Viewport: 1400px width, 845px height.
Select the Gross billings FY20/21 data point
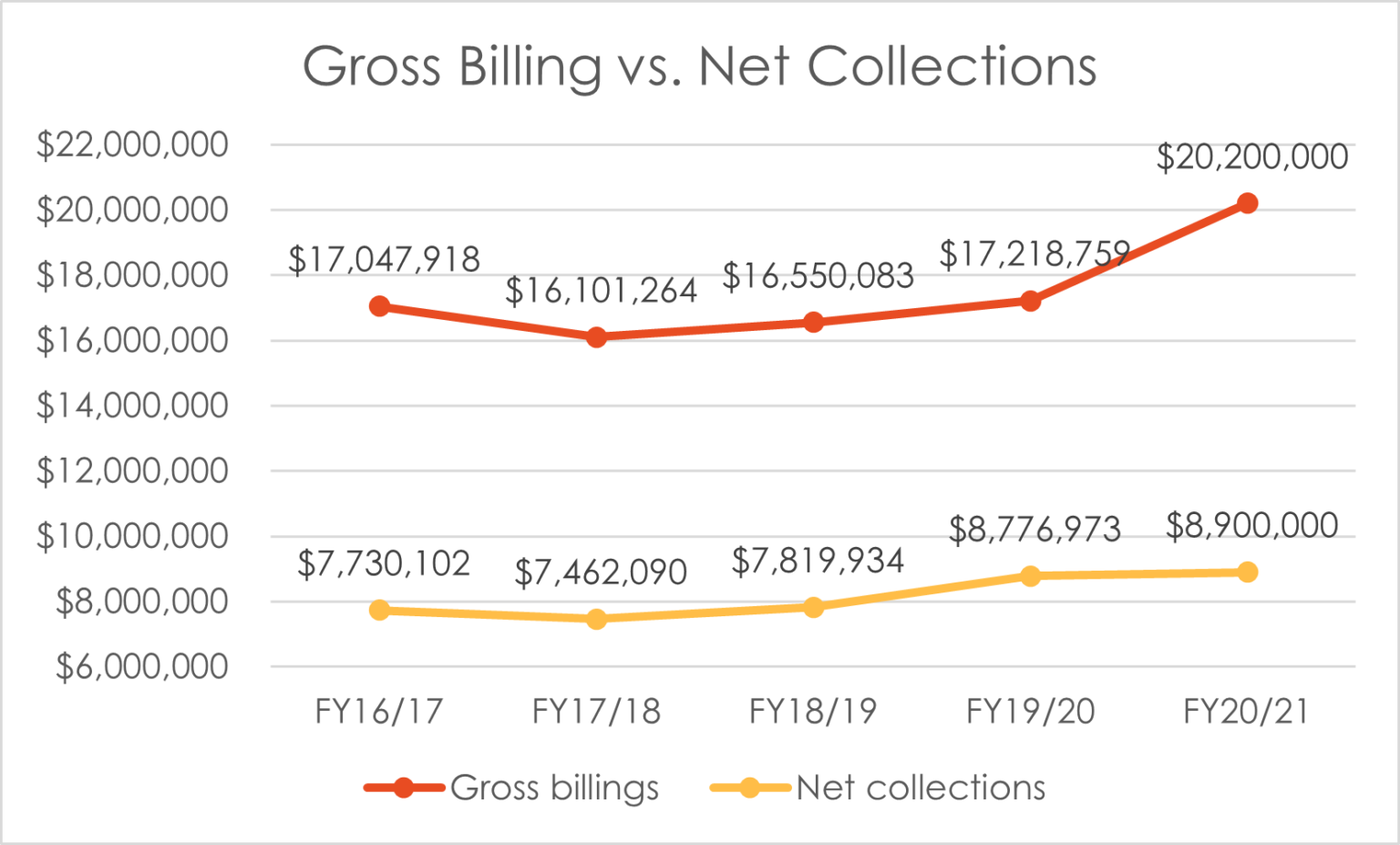(x=1247, y=203)
